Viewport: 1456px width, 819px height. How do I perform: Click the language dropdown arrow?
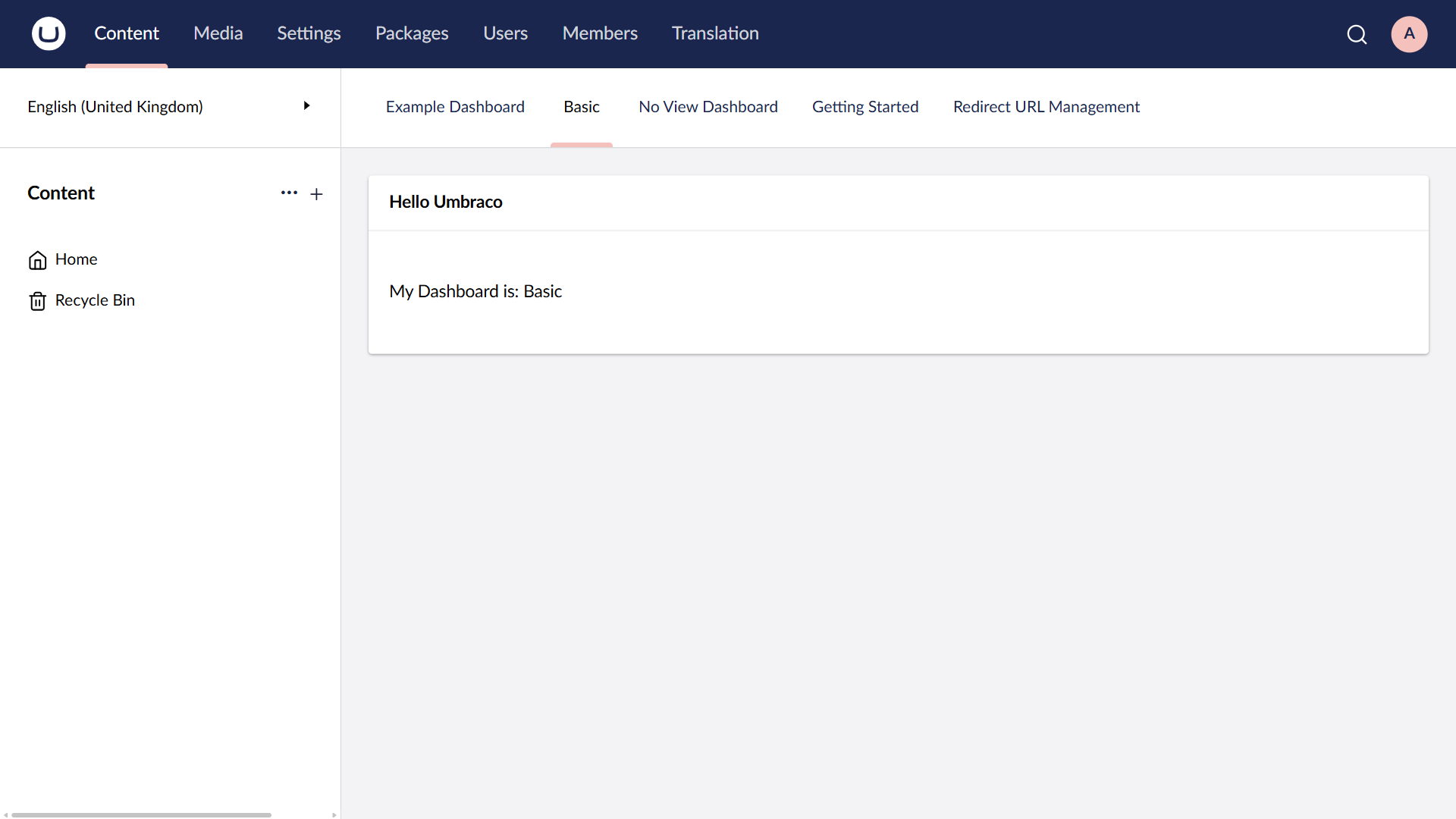point(306,106)
